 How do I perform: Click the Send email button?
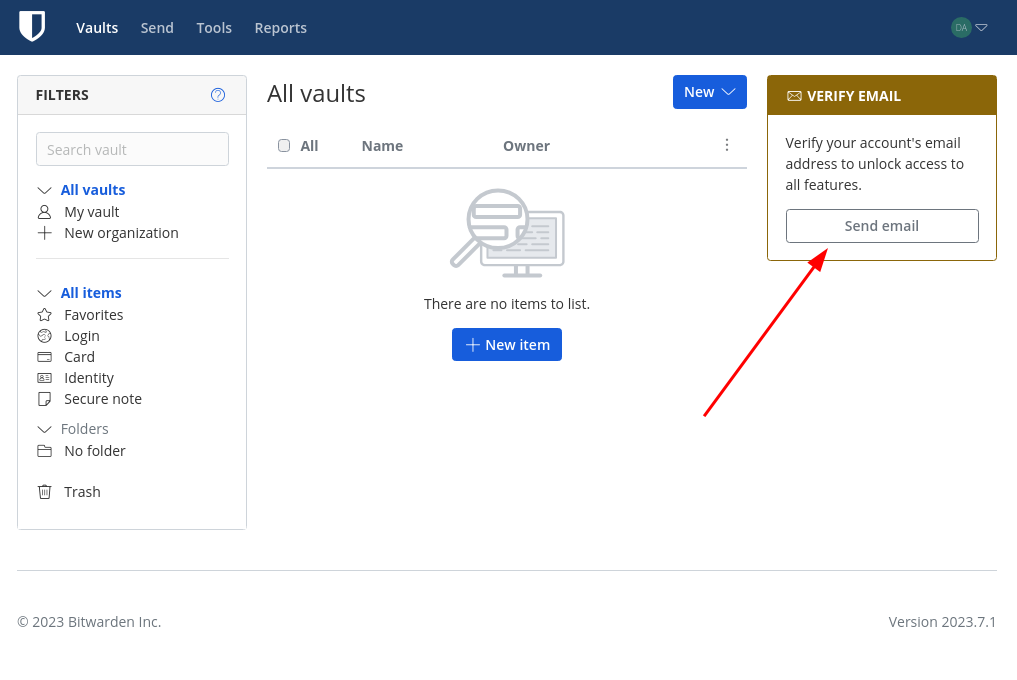pos(882,226)
